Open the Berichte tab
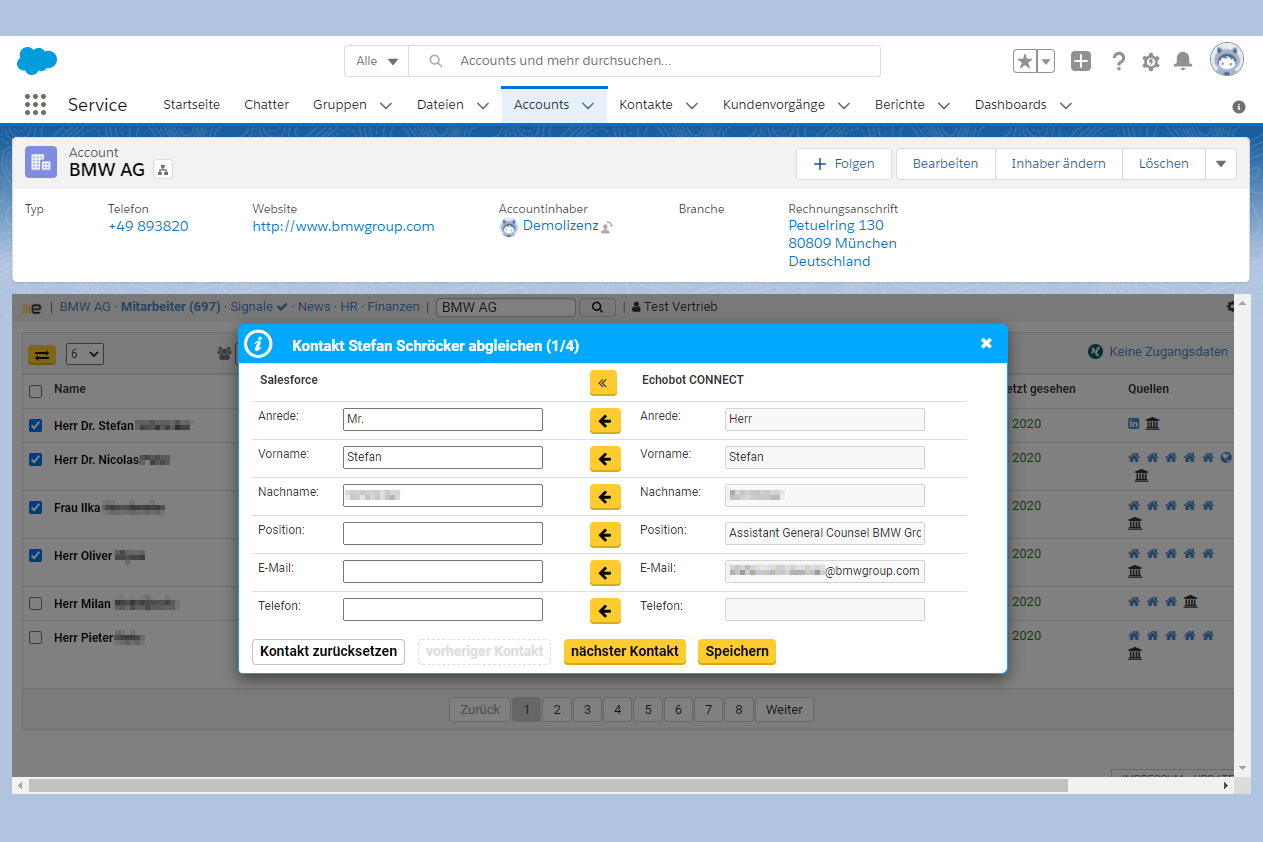Viewport: 1263px width, 842px height. [900, 104]
